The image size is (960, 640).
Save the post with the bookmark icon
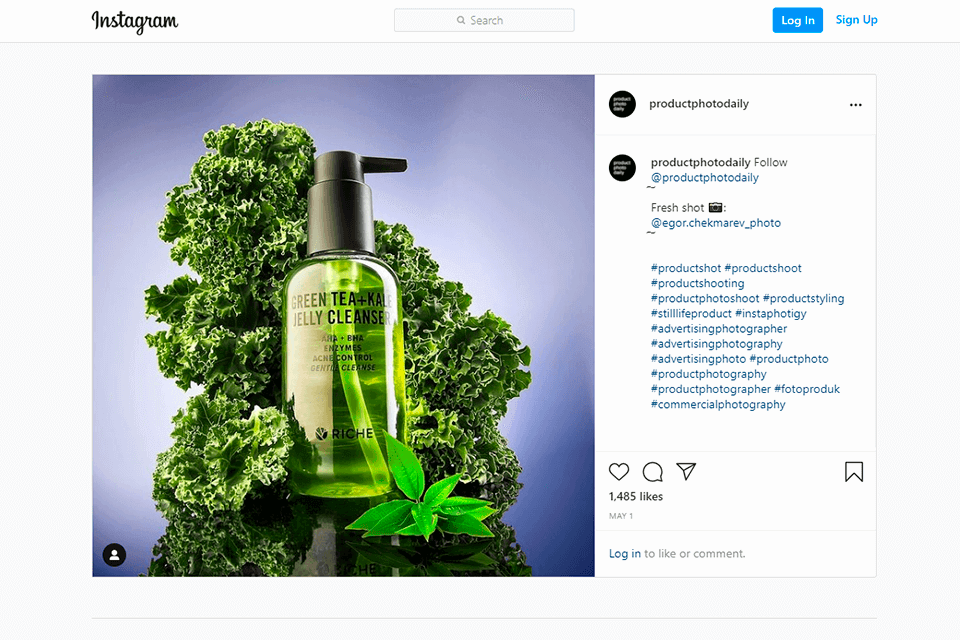click(x=854, y=472)
